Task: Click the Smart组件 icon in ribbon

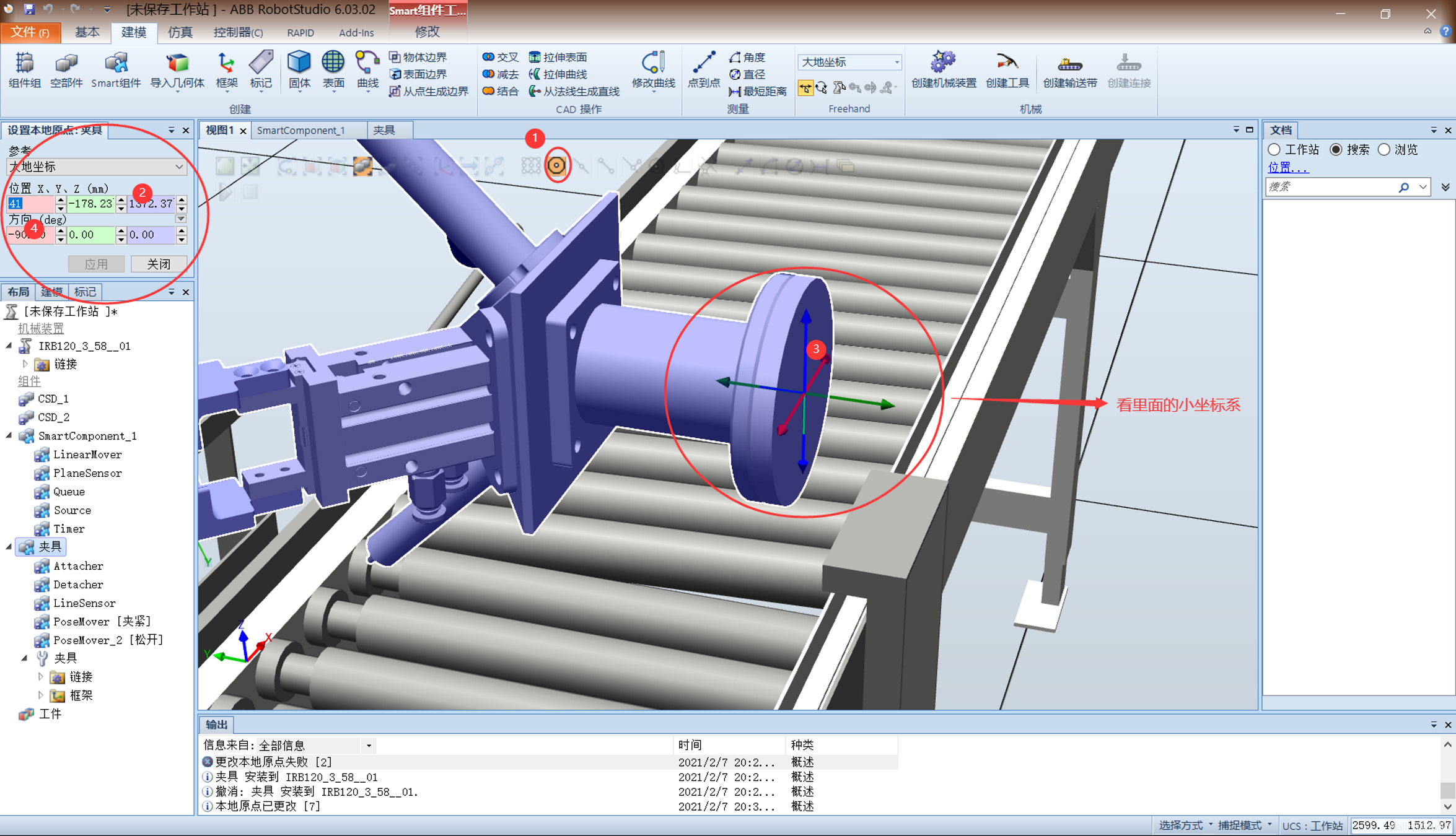Action: click(x=116, y=69)
